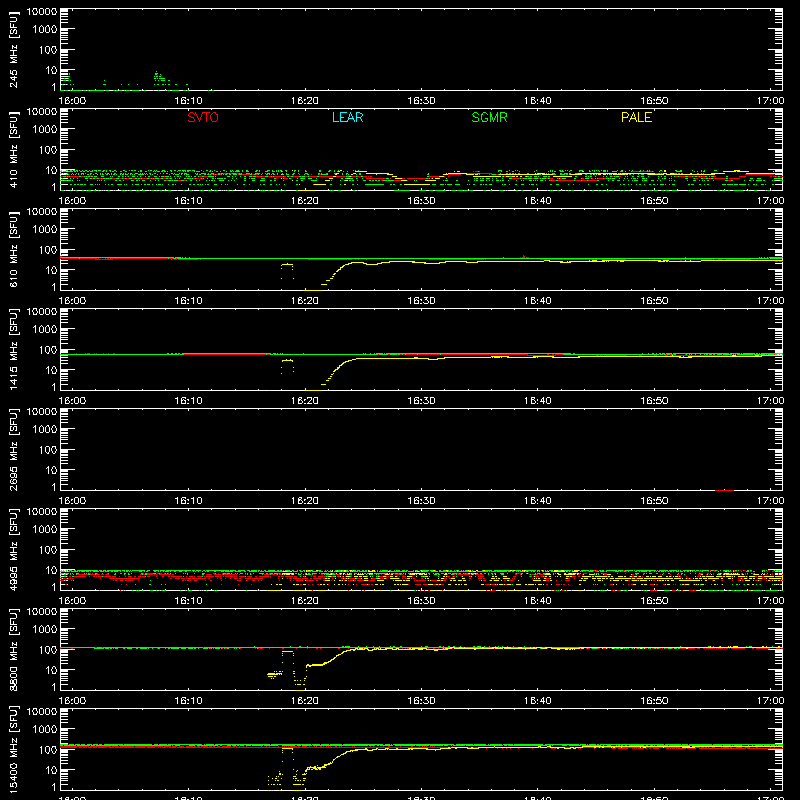800x800 pixels.
Task: Click the 10000 tick of the 245 MHz panel
Action: [x=42, y=12]
